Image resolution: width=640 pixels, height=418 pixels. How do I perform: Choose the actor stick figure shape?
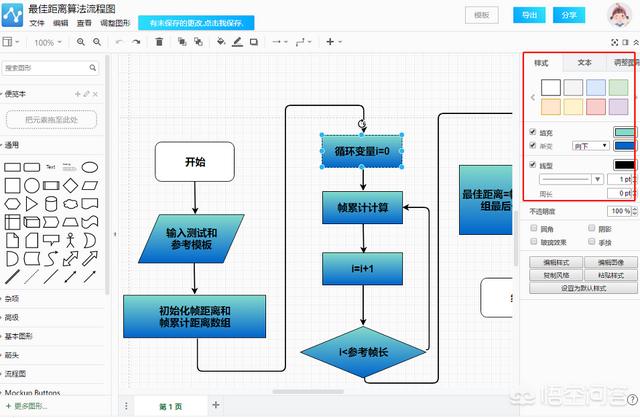click(71, 240)
